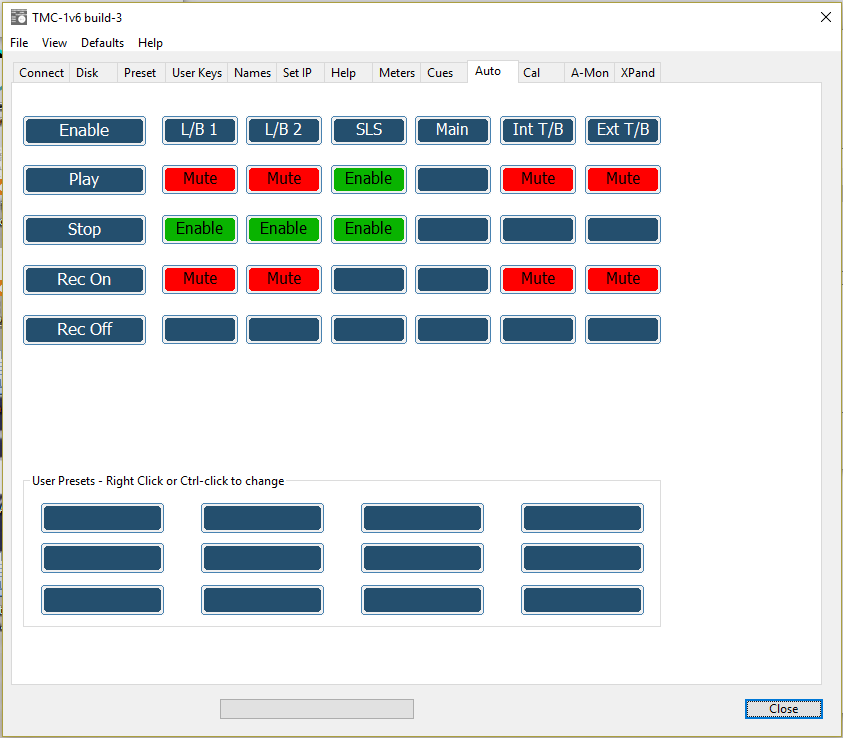Image resolution: width=843 pixels, height=738 pixels.
Task: Click the TMC application icon in title bar
Action: (19, 17)
